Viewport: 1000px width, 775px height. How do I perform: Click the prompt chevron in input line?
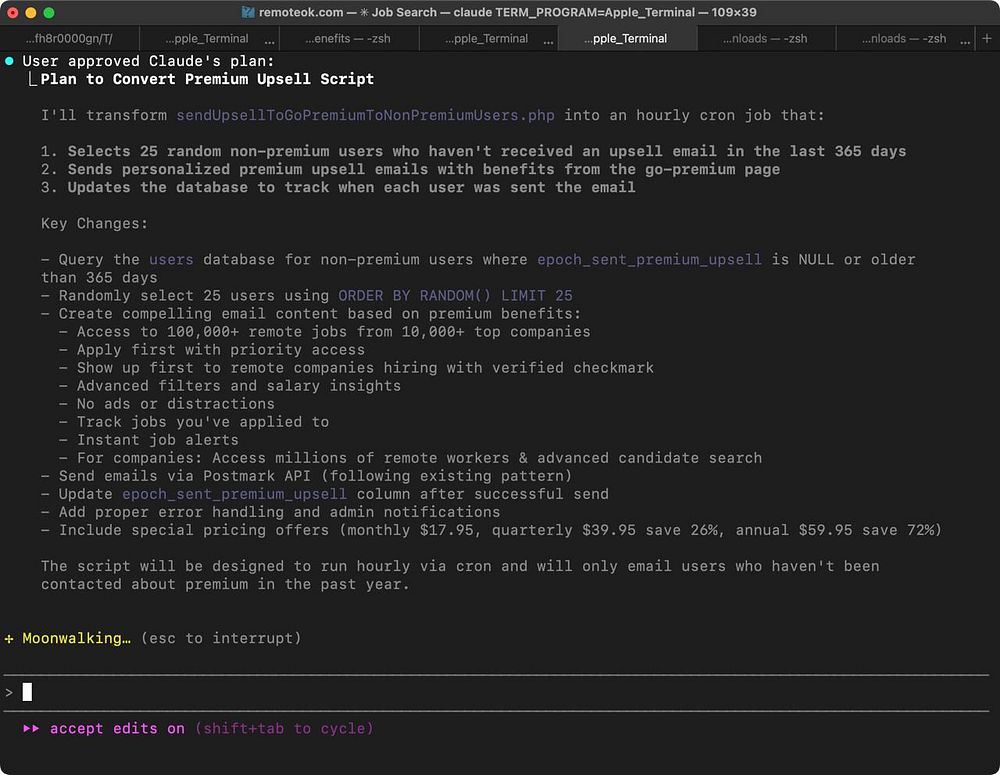coord(9,692)
